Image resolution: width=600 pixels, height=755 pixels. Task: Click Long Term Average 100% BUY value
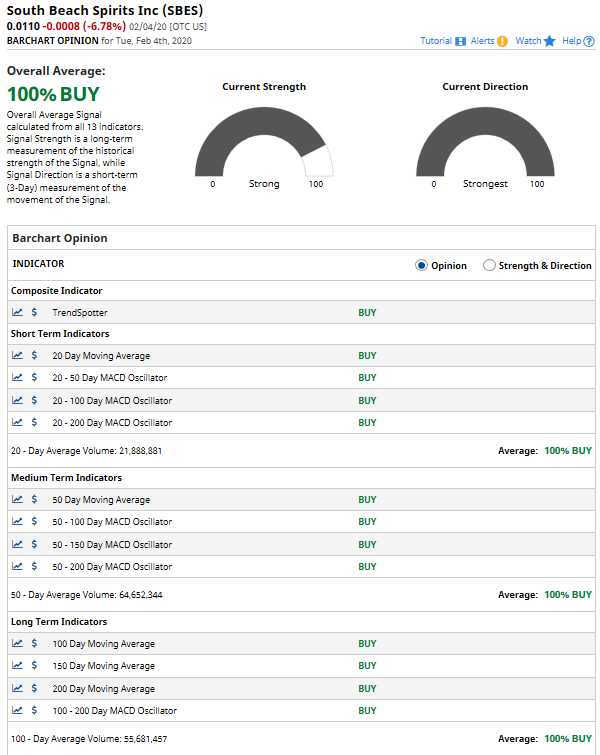(x=568, y=739)
